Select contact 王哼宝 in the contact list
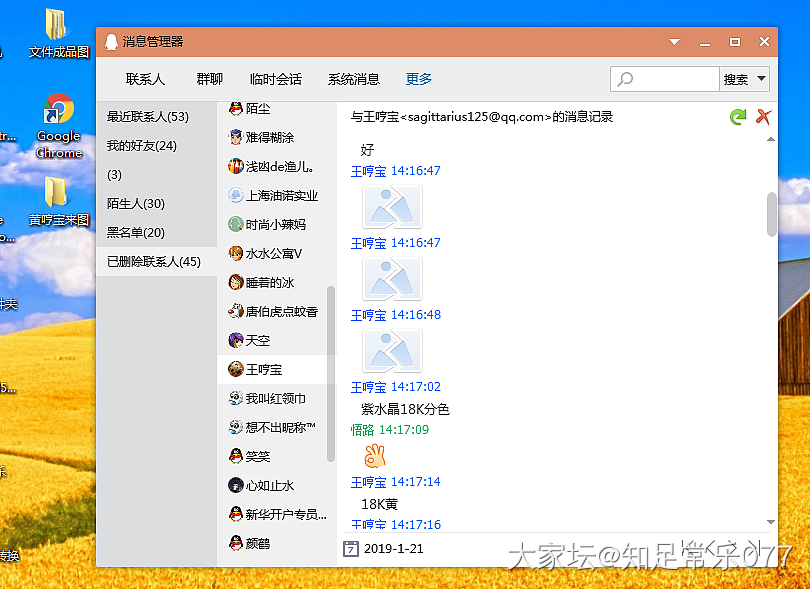Viewport: 810px width, 589px height. (x=264, y=369)
